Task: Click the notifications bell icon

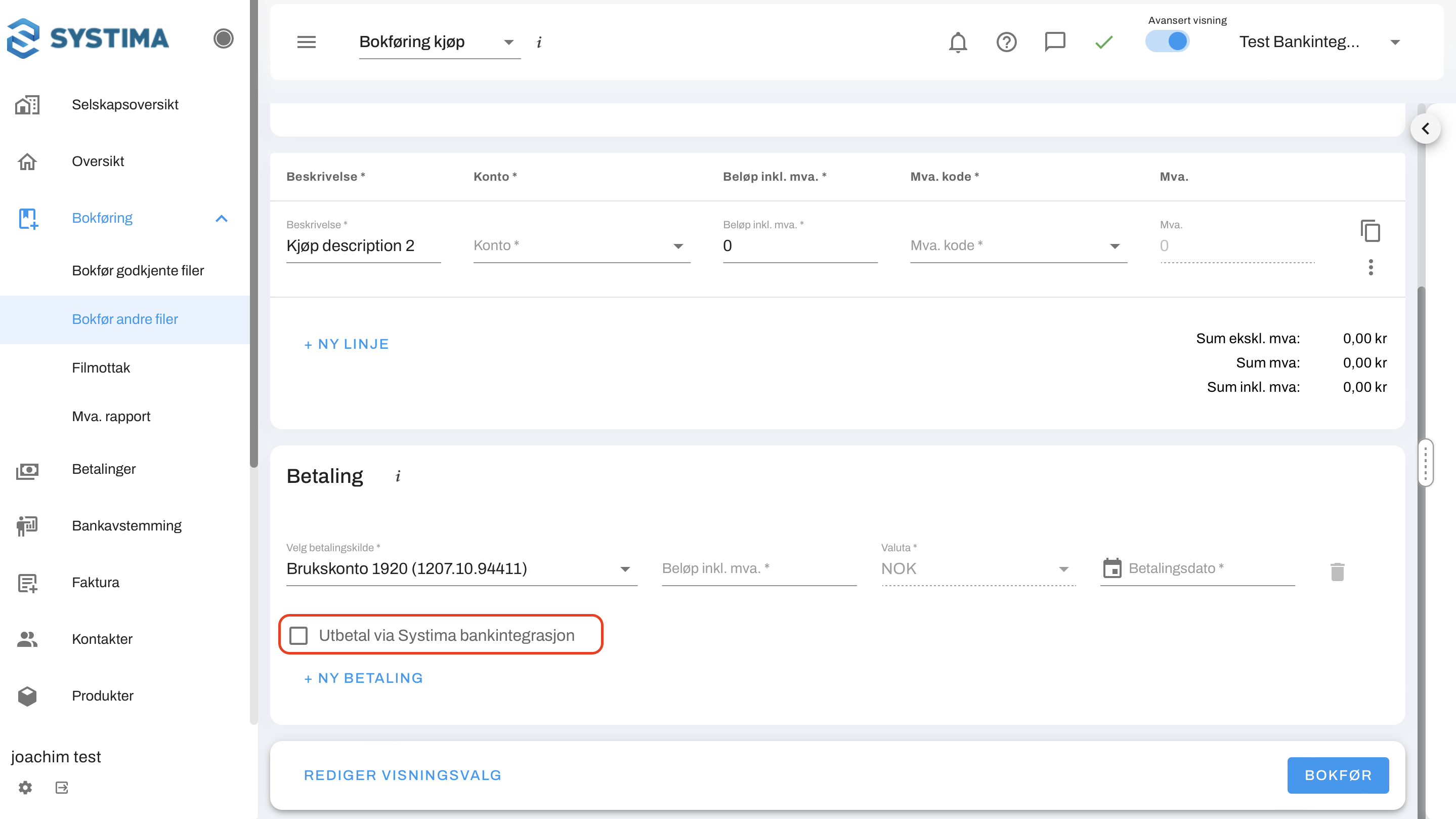Action: pyautogui.click(x=958, y=42)
